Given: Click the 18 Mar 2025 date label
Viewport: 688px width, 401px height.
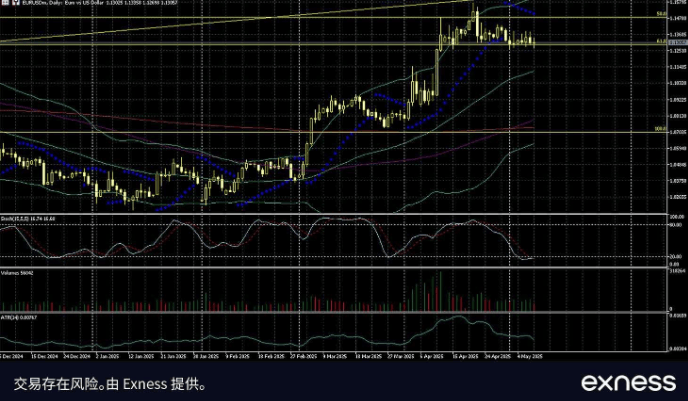Looking at the screenshot, I should point(368,356).
